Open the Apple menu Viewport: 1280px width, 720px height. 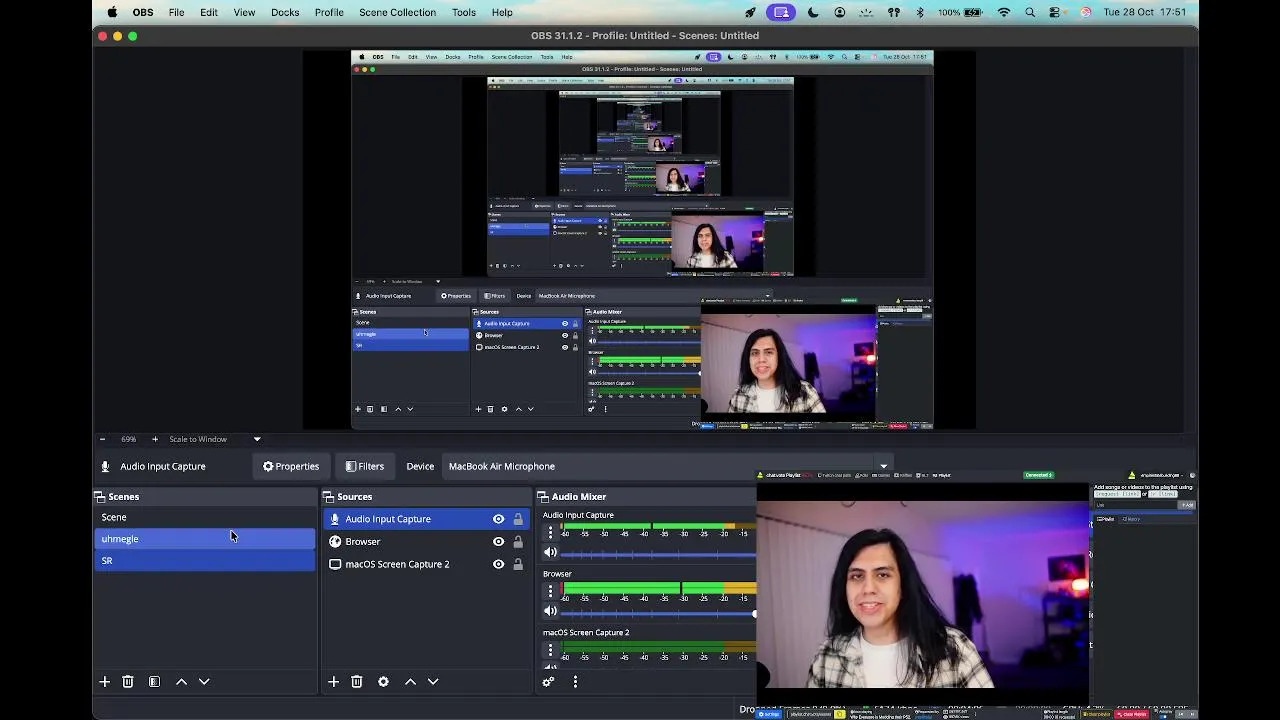(x=112, y=12)
